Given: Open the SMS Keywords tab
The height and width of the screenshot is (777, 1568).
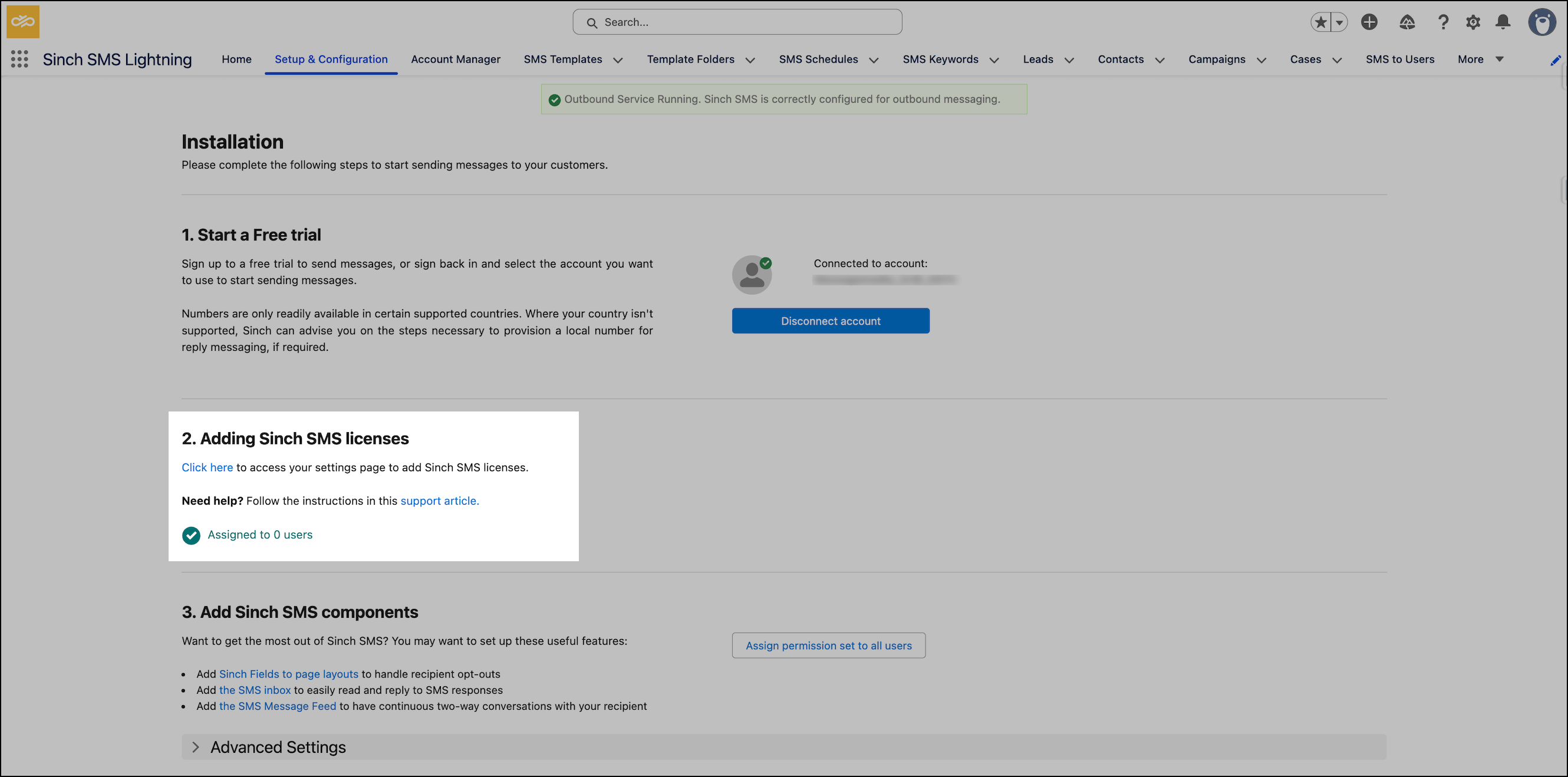Looking at the screenshot, I should [x=940, y=59].
